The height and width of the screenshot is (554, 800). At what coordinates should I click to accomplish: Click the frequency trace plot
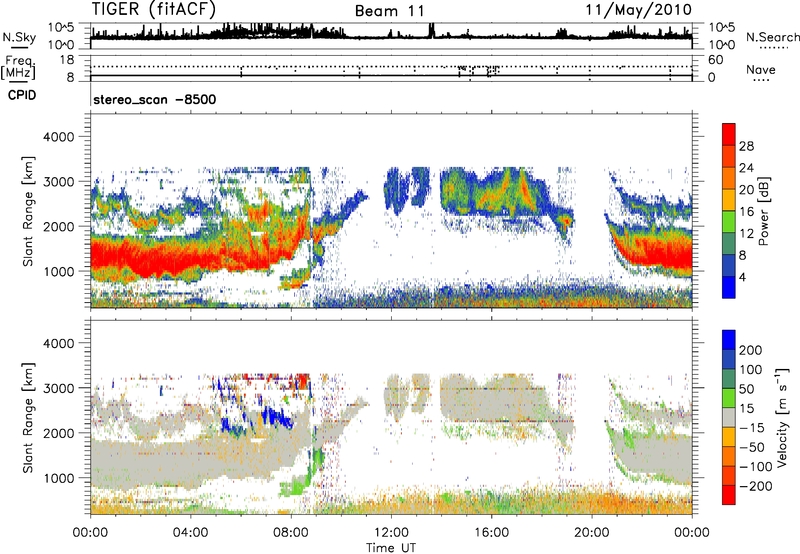pos(391,68)
